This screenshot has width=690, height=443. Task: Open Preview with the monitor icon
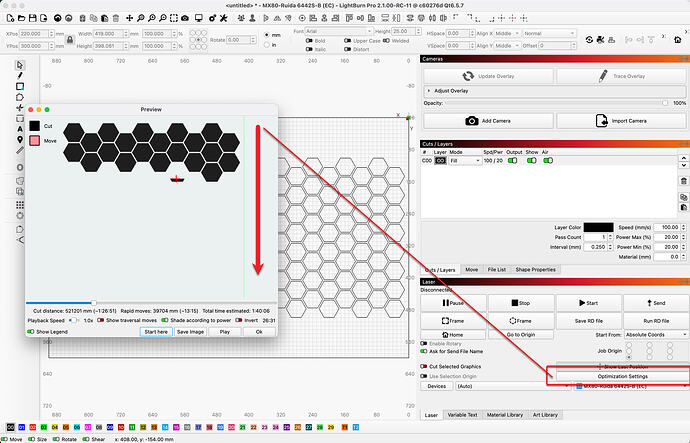pyautogui.click(x=199, y=18)
